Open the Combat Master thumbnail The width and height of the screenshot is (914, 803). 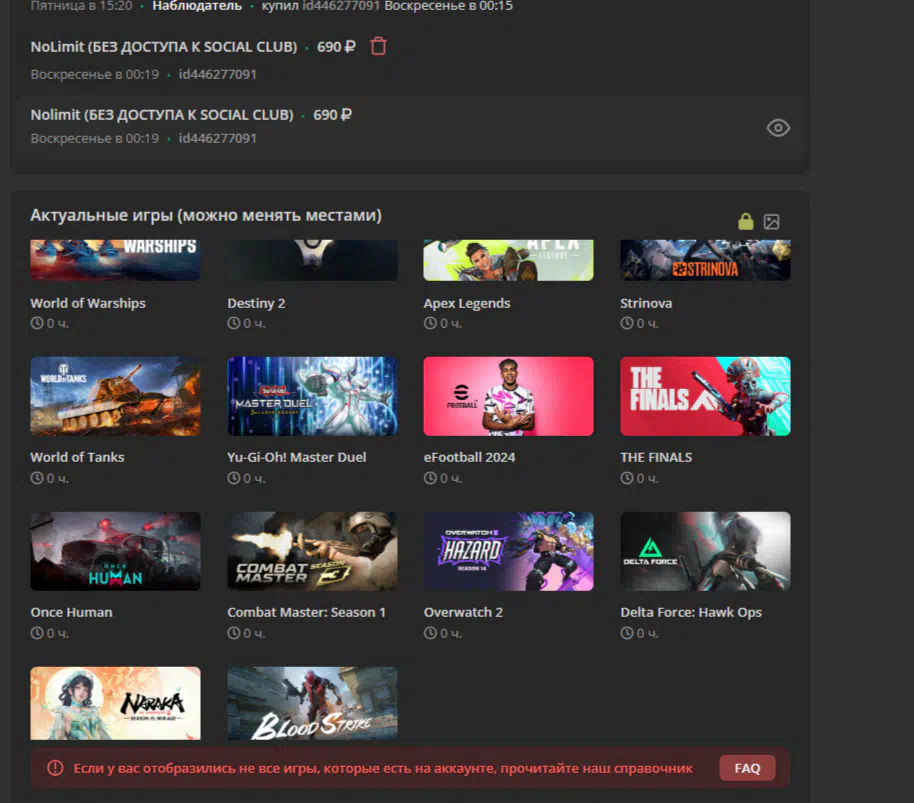coord(312,551)
